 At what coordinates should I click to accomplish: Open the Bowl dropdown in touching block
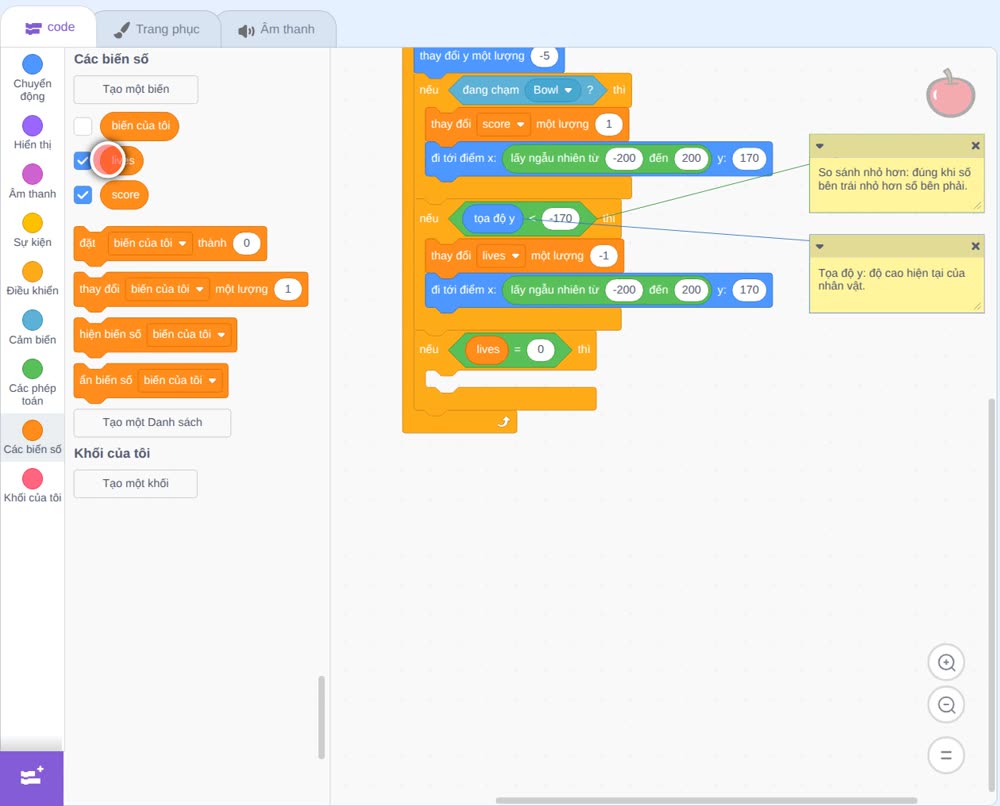tap(552, 90)
